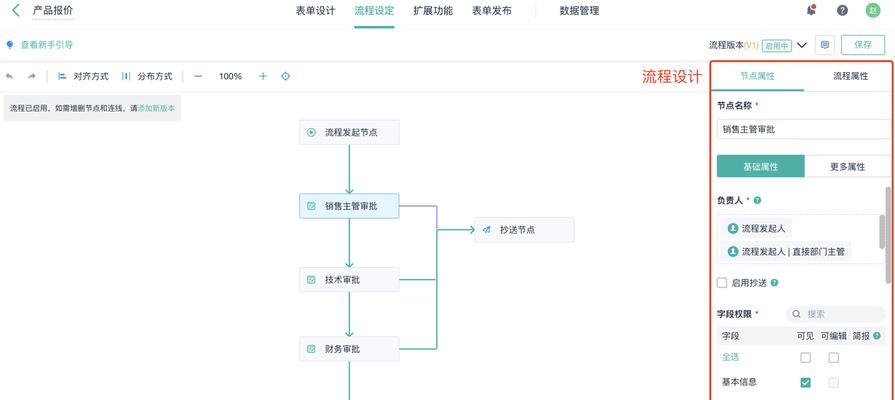
Task: Open 扩展功能 tab
Action: click(433, 10)
